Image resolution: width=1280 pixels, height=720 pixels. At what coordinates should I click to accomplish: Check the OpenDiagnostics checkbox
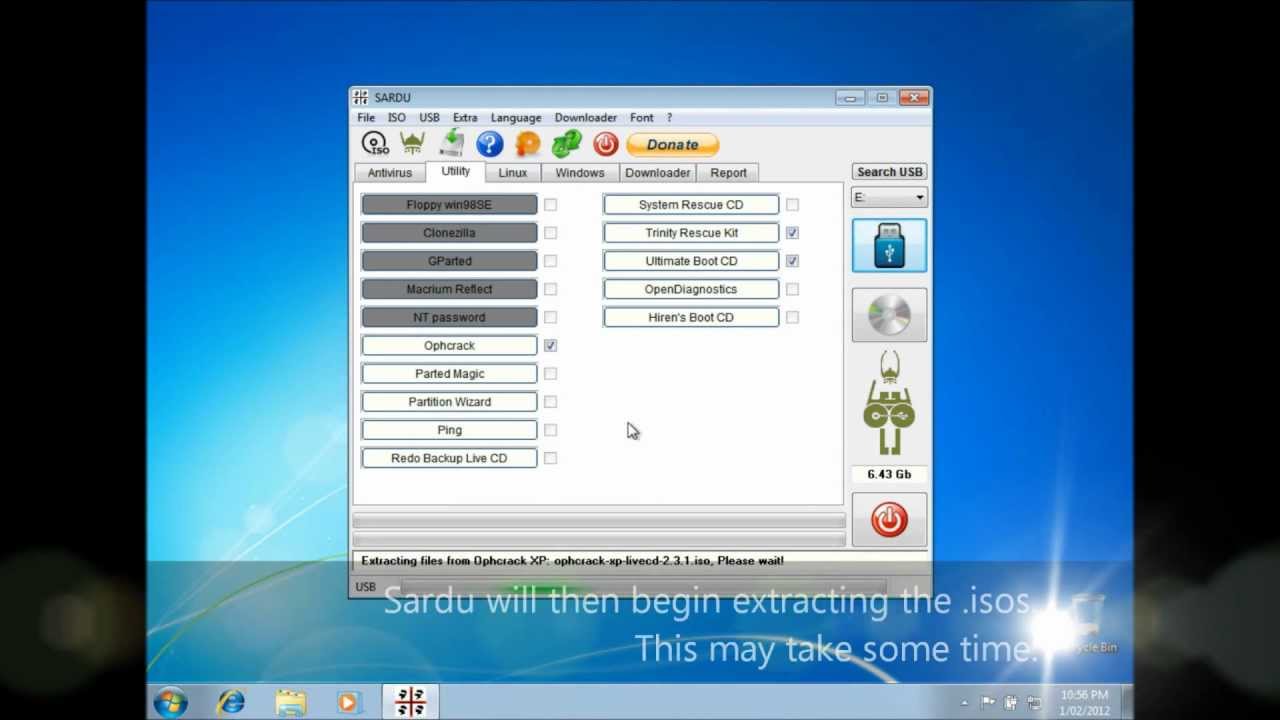(x=792, y=289)
